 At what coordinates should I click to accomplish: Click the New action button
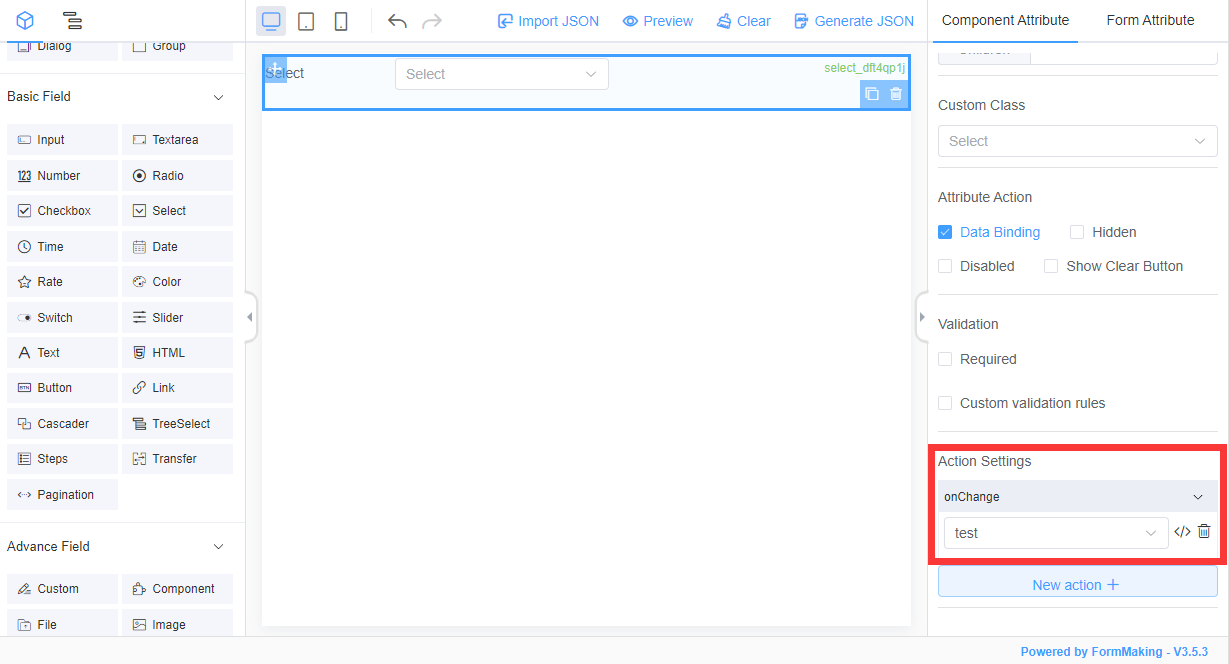tap(1077, 584)
